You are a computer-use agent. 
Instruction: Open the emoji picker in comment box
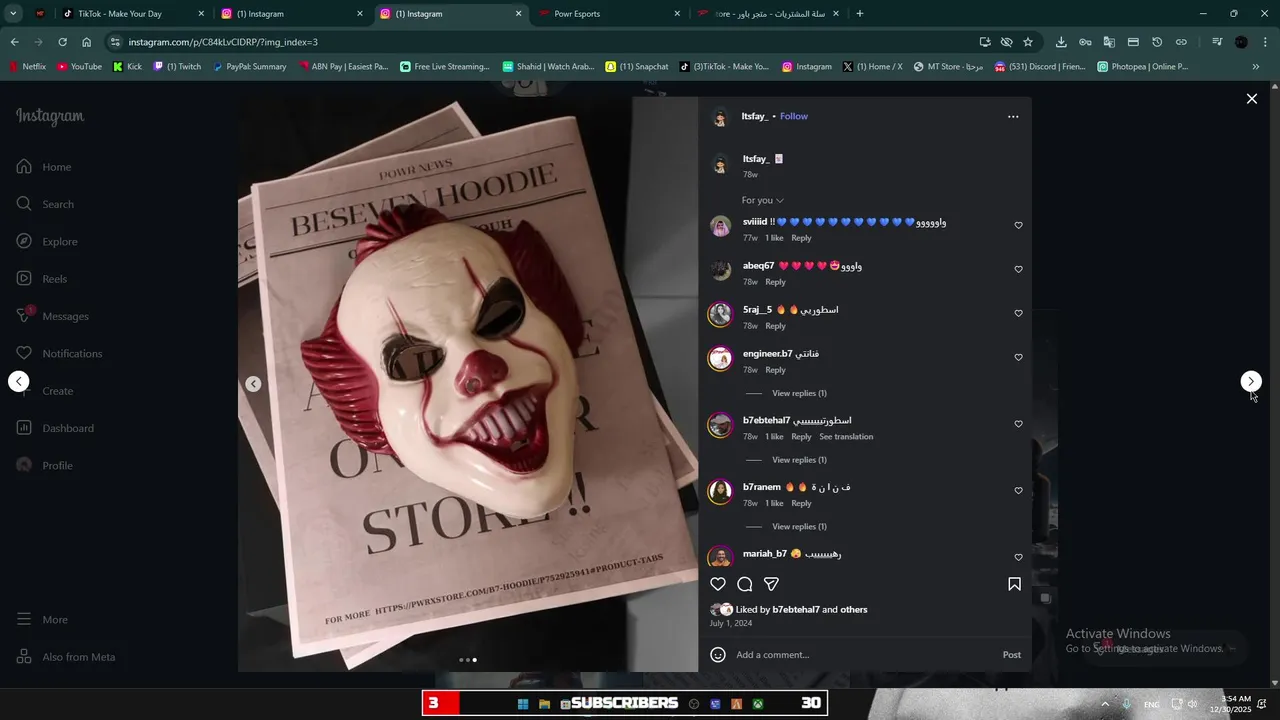click(x=718, y=655)
